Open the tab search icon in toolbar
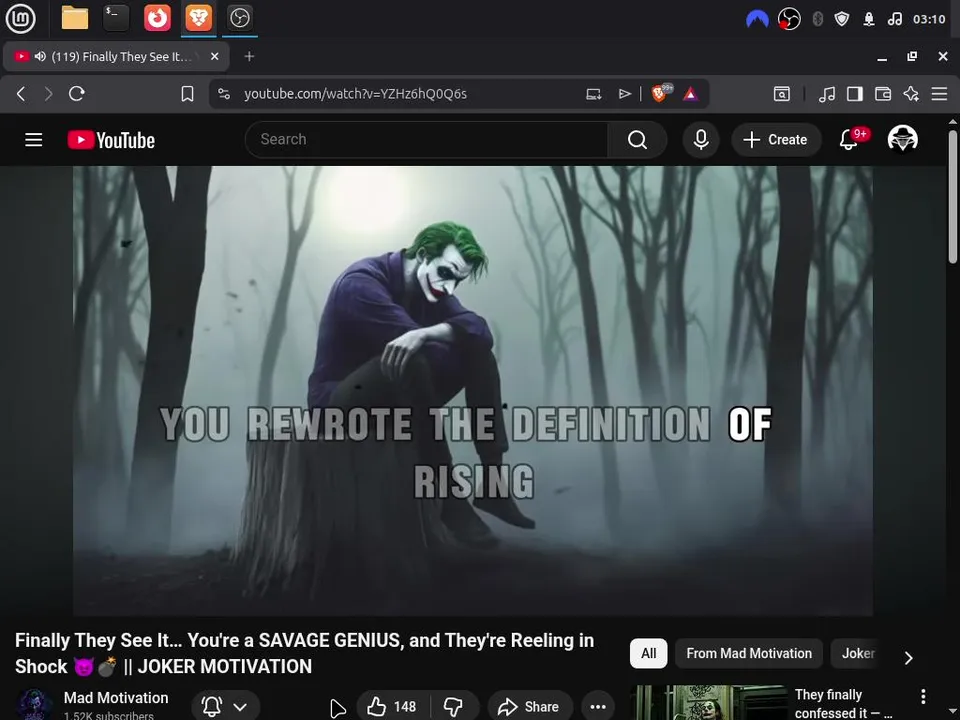The image size is (960, 720). (782, 94)
